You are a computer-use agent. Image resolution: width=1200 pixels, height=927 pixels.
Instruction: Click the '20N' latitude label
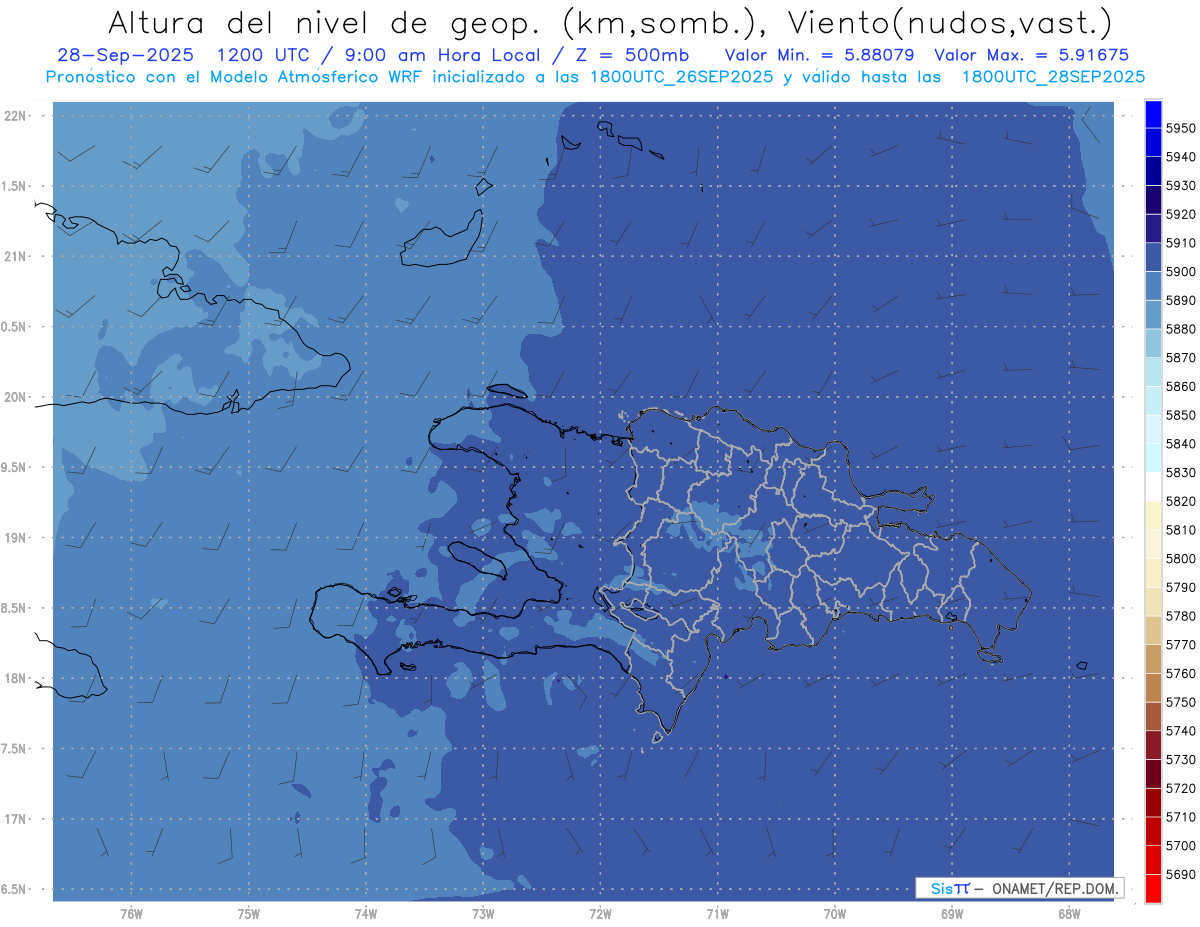(x=17, y=397)
